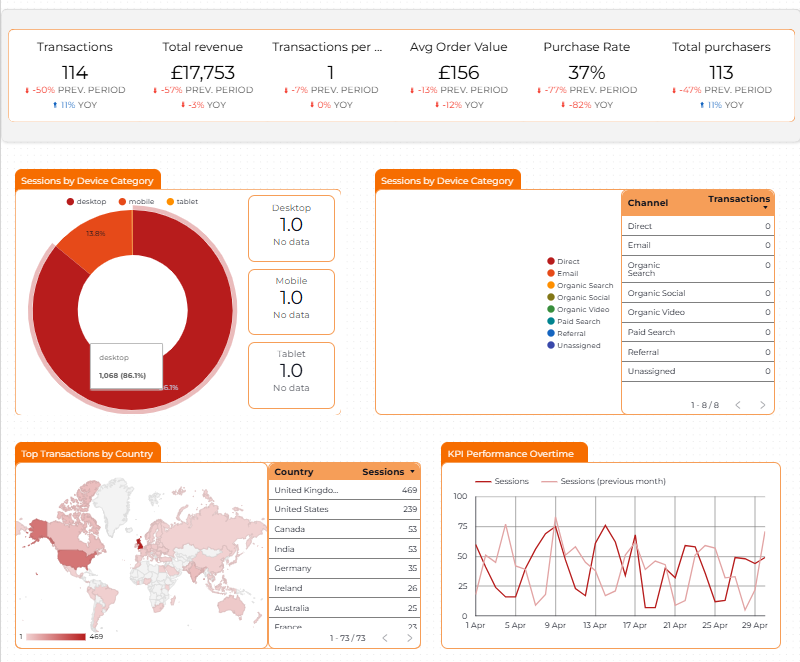Click the Paid Search legend marker

click(551, 321)
